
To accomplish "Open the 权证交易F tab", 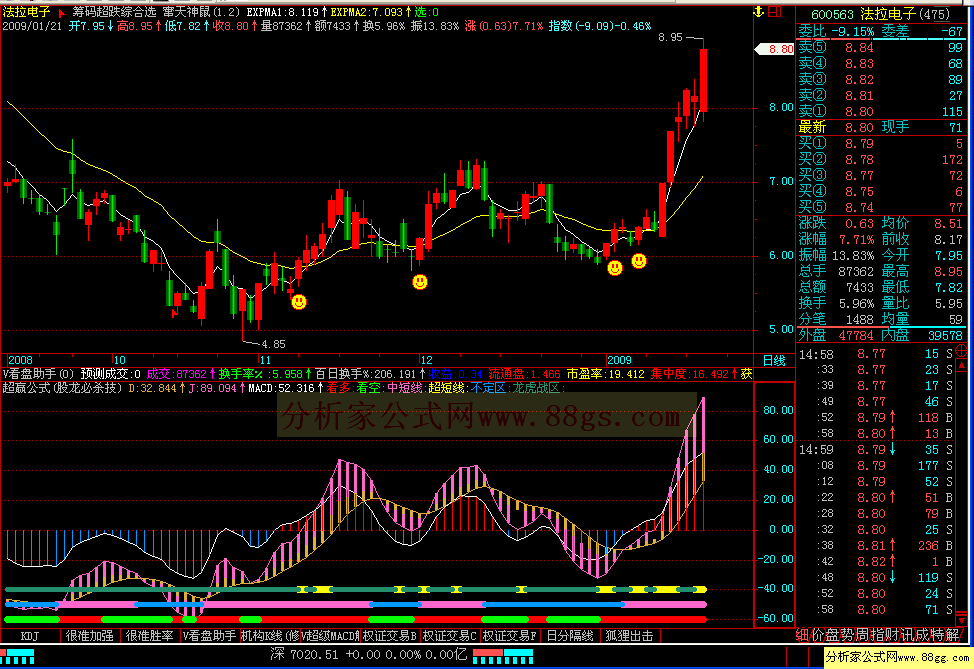I will click(x=509, y=635).
